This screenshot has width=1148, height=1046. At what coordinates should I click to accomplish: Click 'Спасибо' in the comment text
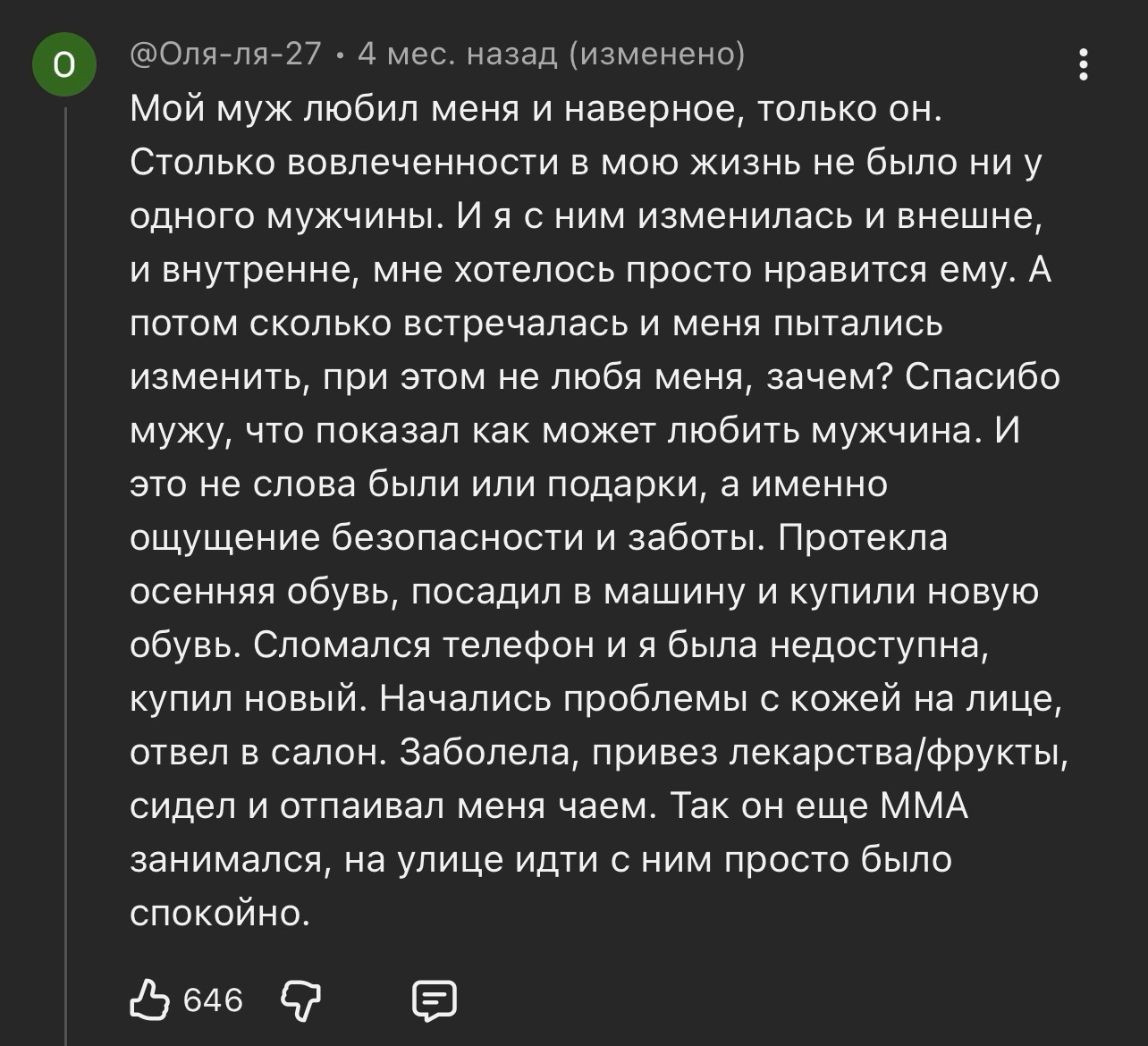[983, 377]
